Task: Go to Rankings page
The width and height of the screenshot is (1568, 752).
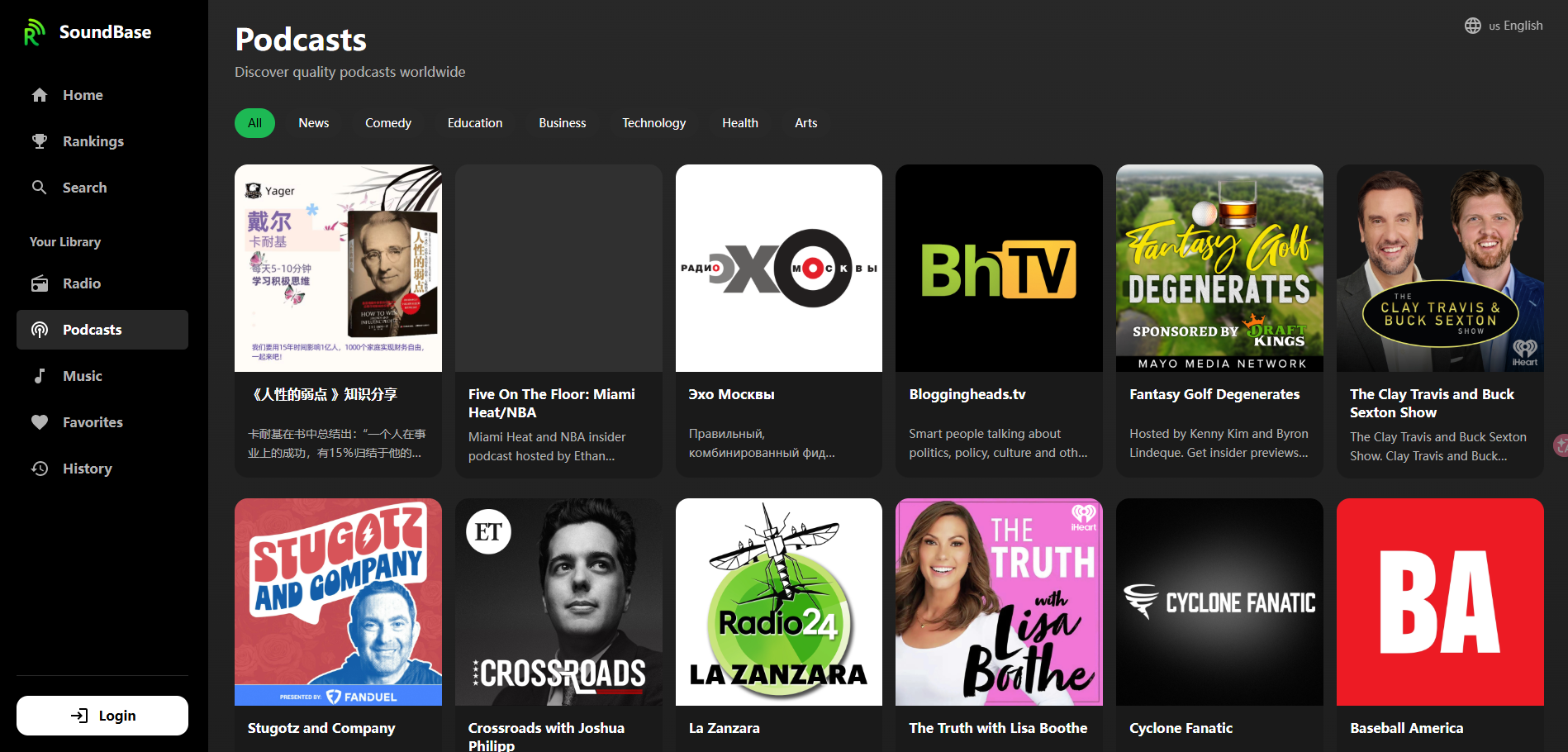Action: pyautogui.click(x=102, y=141)
